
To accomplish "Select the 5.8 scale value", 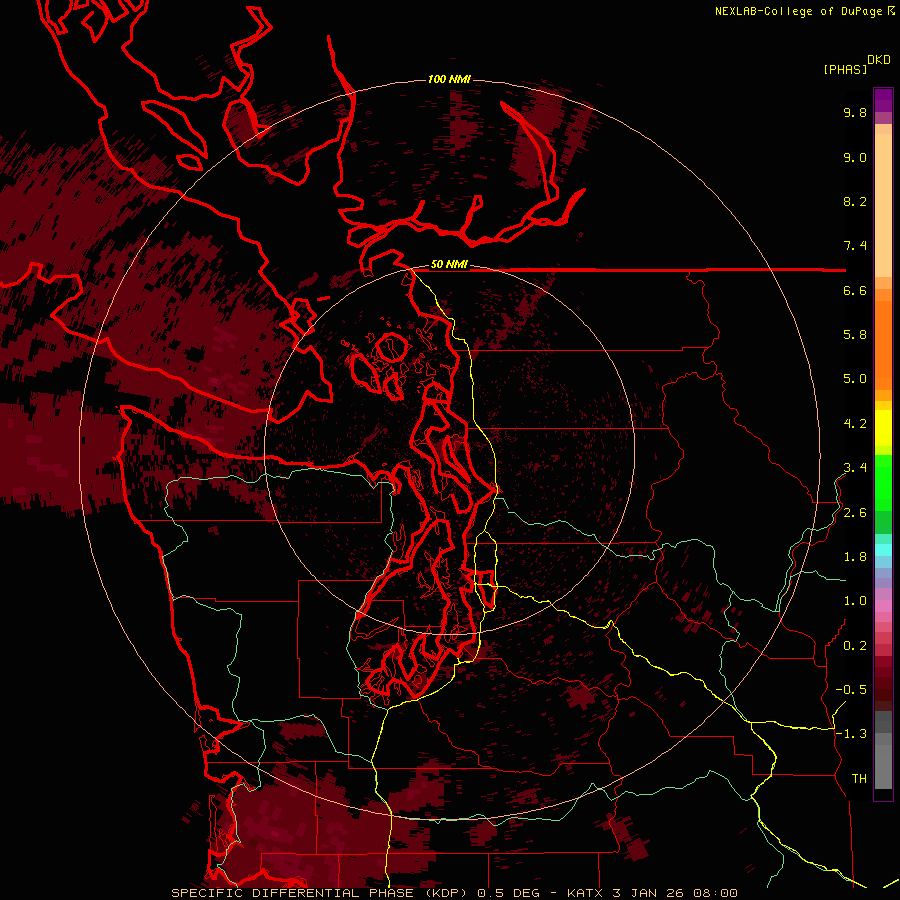I will tap(855, 335).
